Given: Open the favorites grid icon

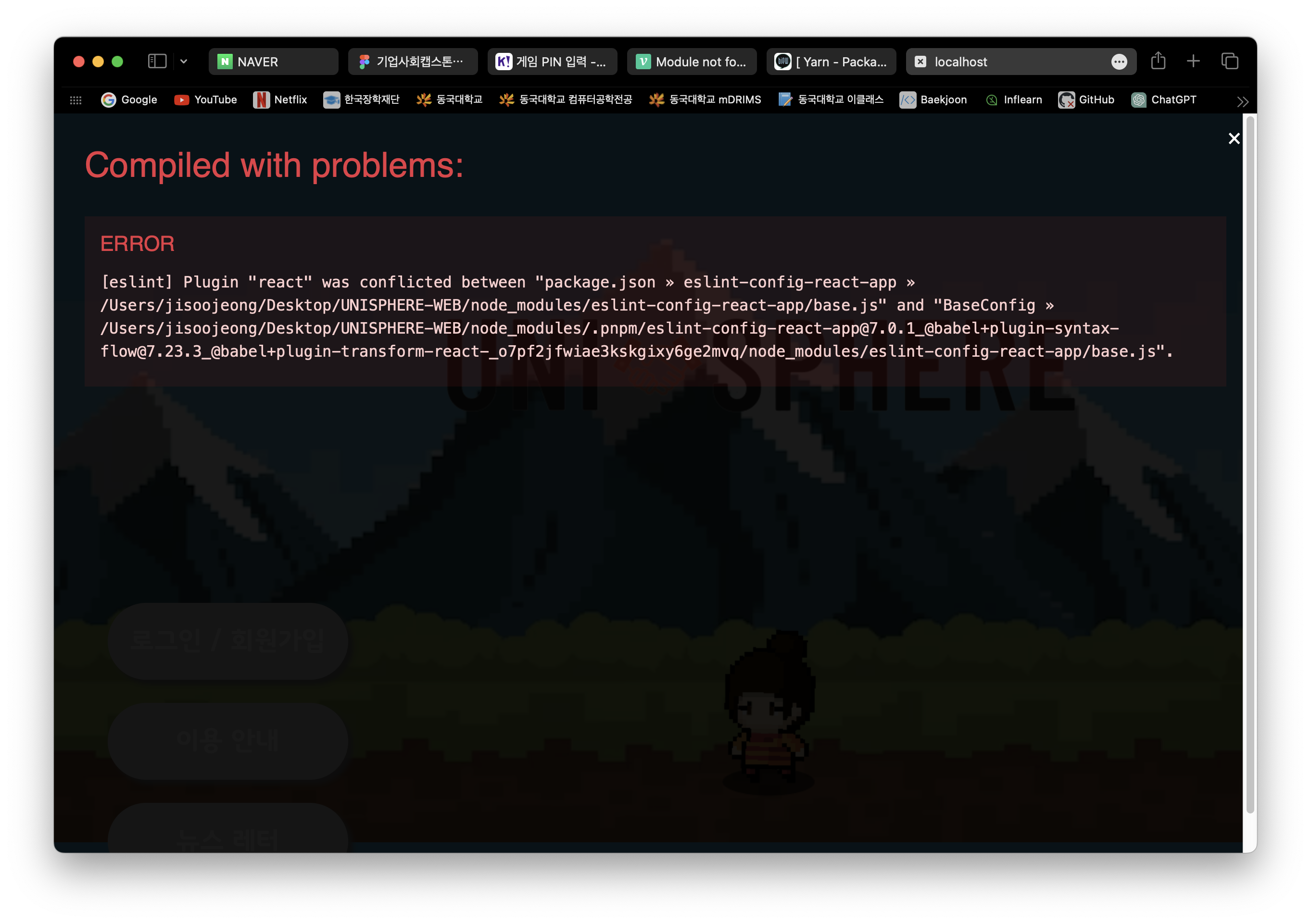Looking at the screenshot, I should pos(76,100).
